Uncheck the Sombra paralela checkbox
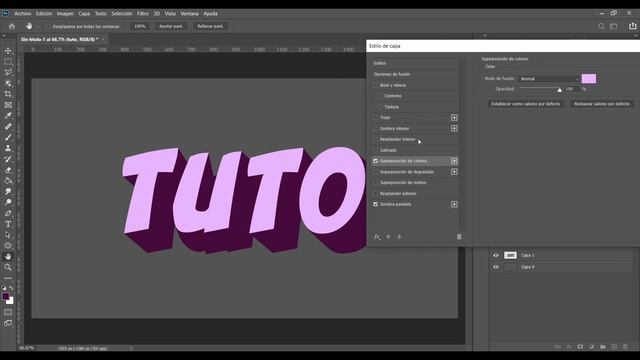 pyautogui.click(x=376, y=204)
